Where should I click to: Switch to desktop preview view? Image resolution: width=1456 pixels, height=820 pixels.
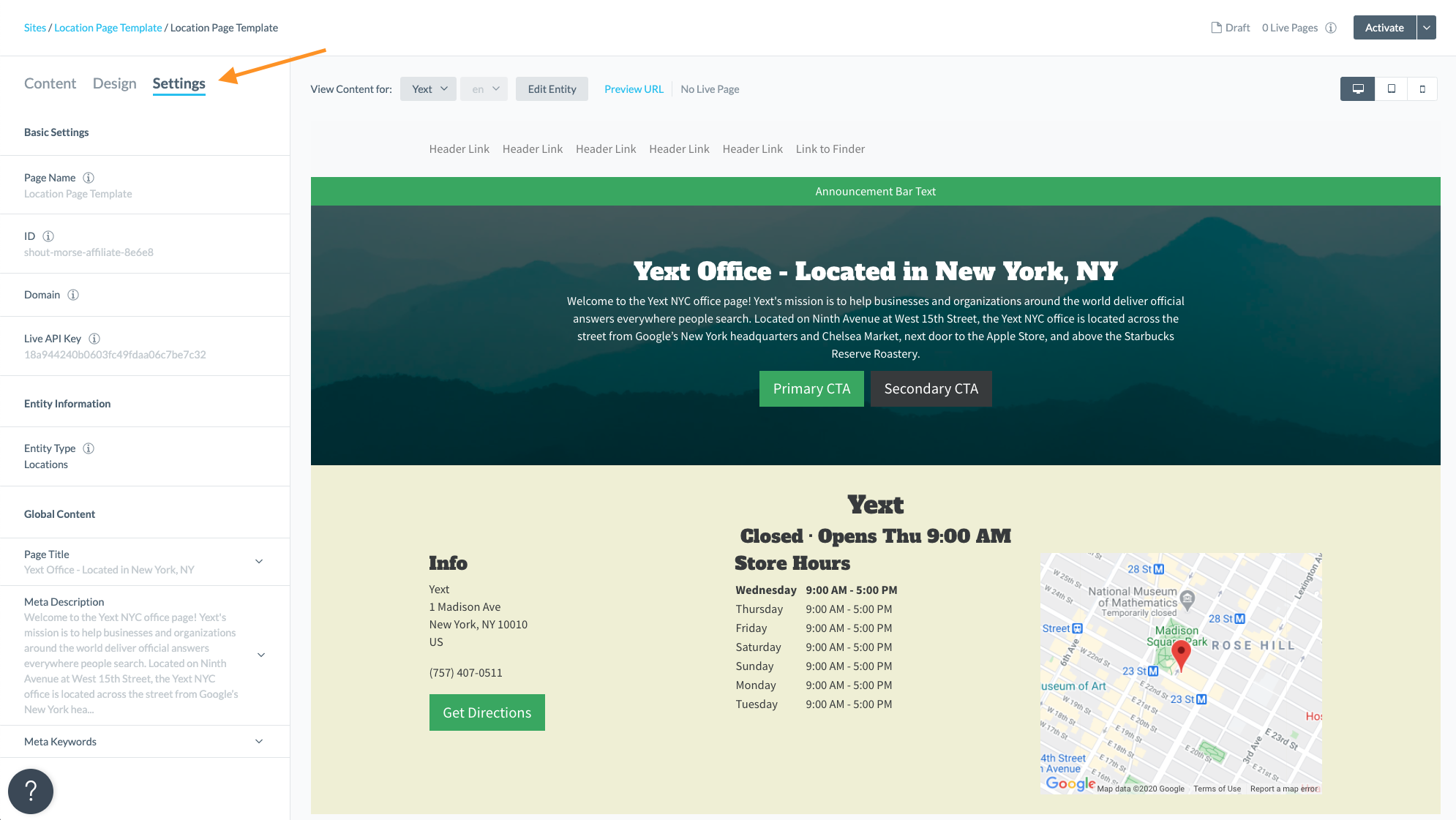[1358, 89]
